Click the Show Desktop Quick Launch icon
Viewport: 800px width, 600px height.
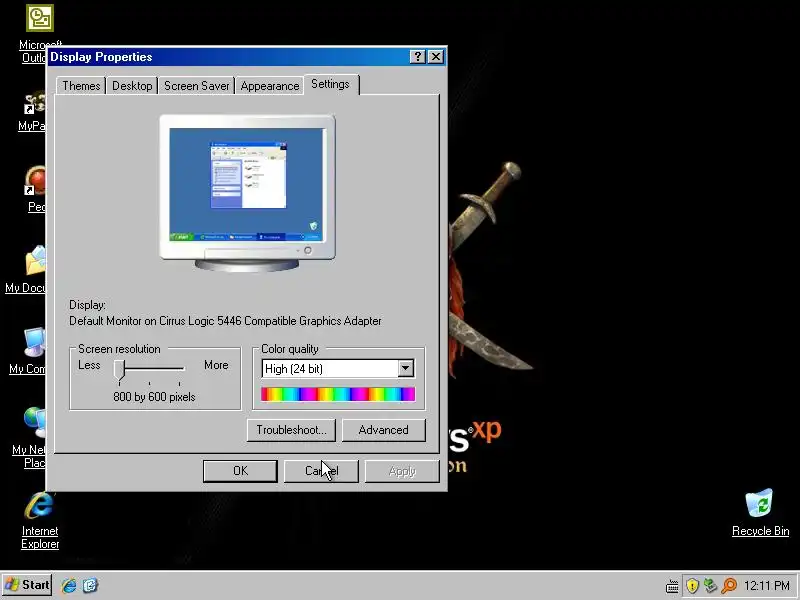[x=90, y=585]
